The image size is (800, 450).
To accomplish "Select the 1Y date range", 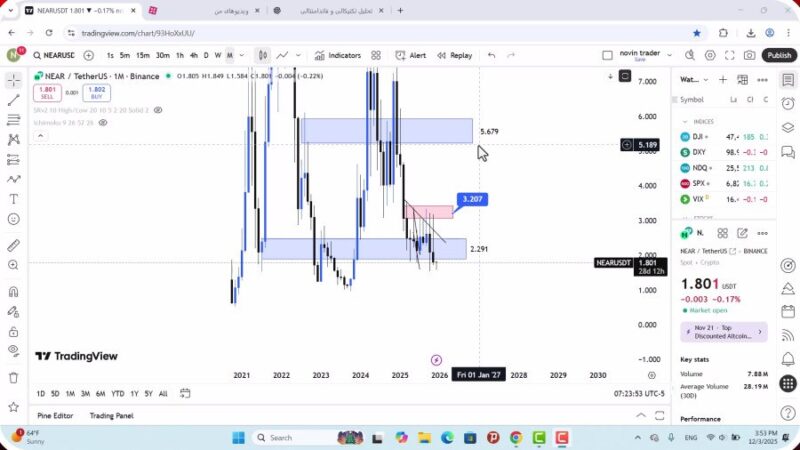I will click(x=133, y=393).
